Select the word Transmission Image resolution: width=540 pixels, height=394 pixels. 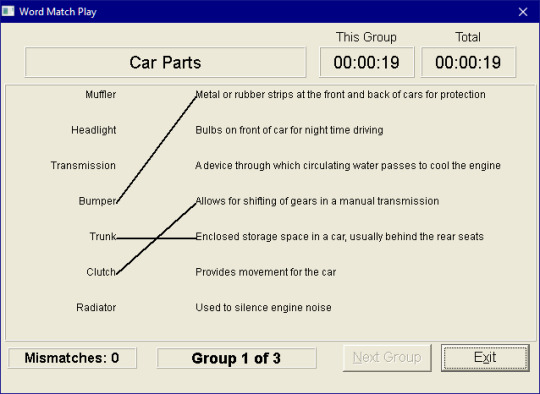[x=83, y=165]
